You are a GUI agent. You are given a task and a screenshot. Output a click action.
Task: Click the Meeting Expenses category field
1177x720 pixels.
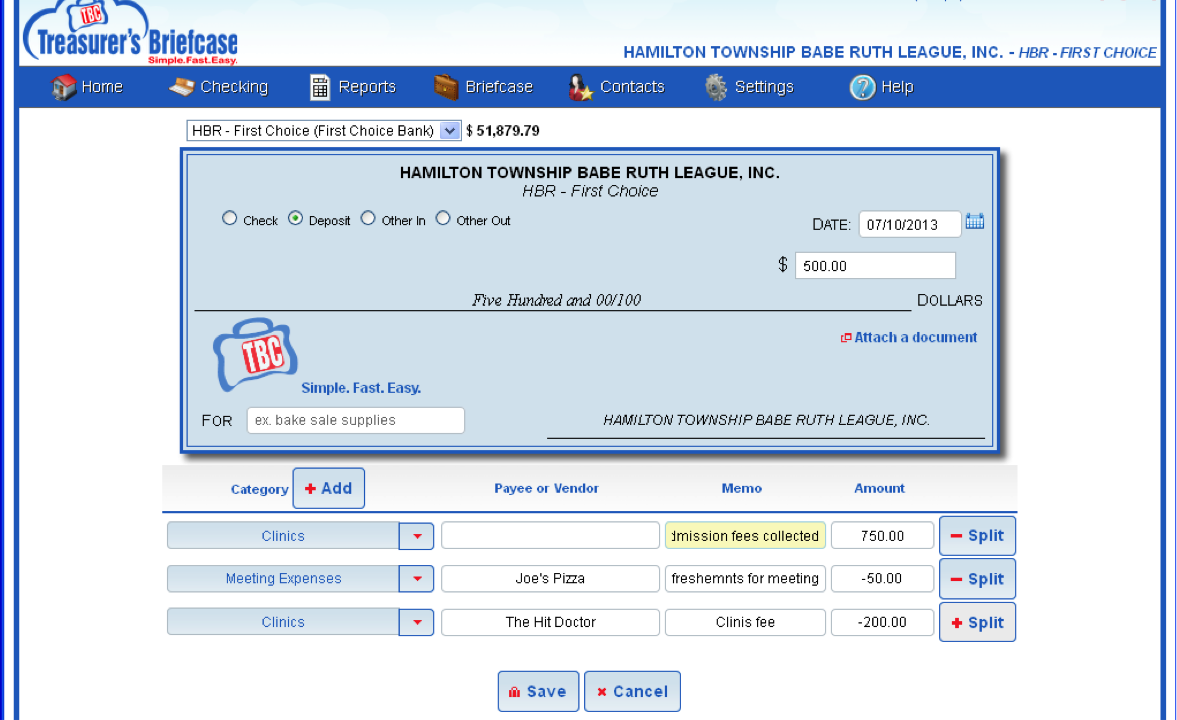283,579
